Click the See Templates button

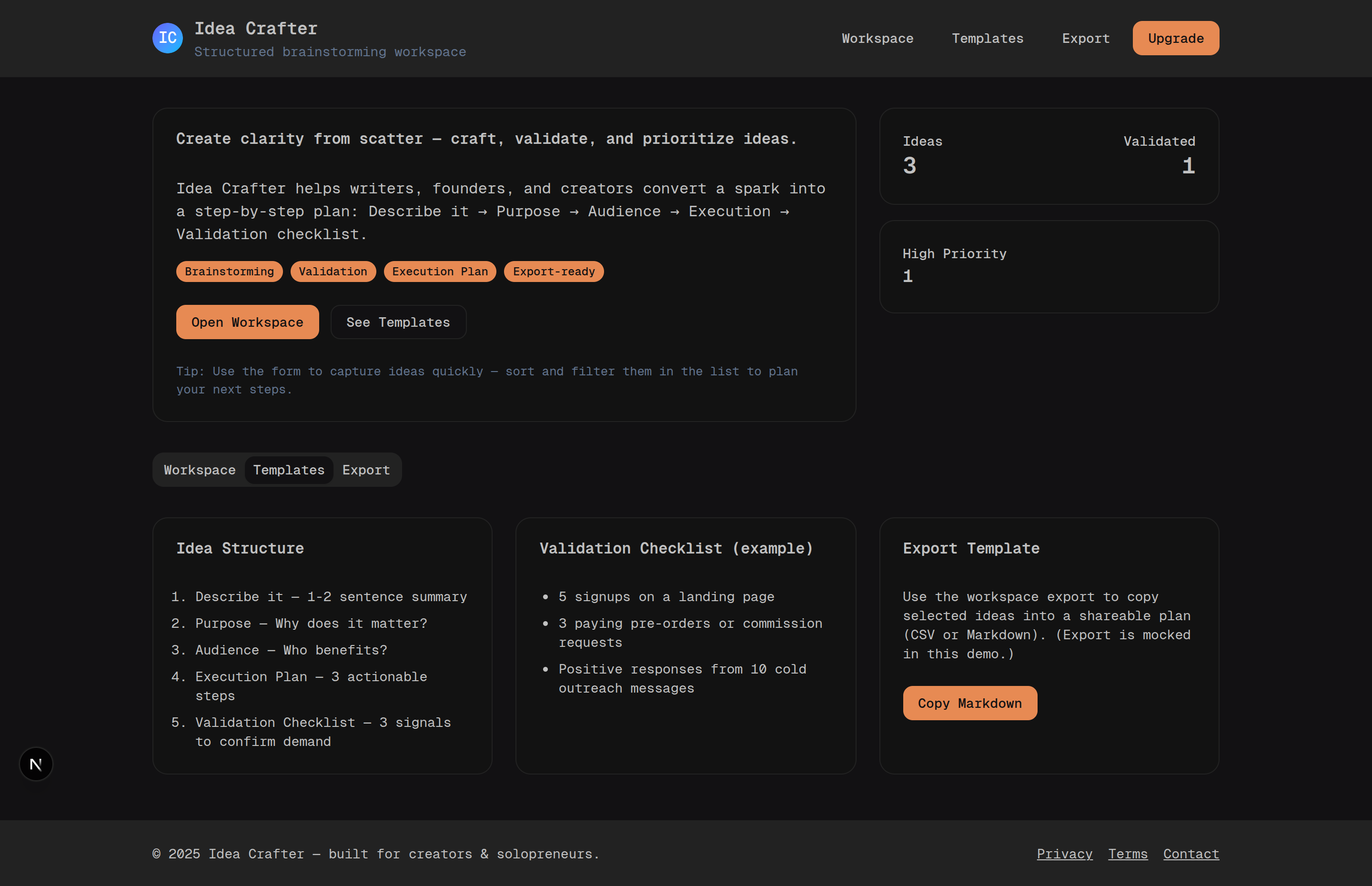(398, 322)
